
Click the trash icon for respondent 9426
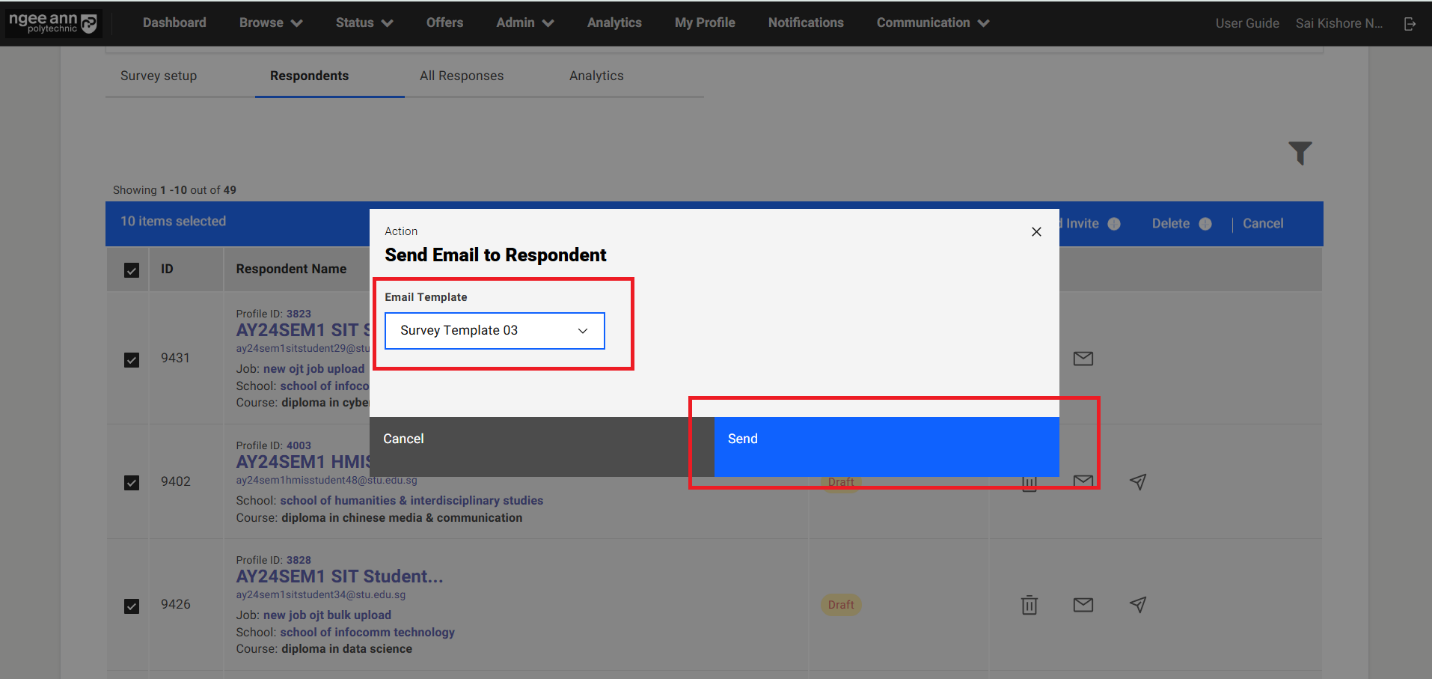pyautogui.click(x=1028, y=605)
